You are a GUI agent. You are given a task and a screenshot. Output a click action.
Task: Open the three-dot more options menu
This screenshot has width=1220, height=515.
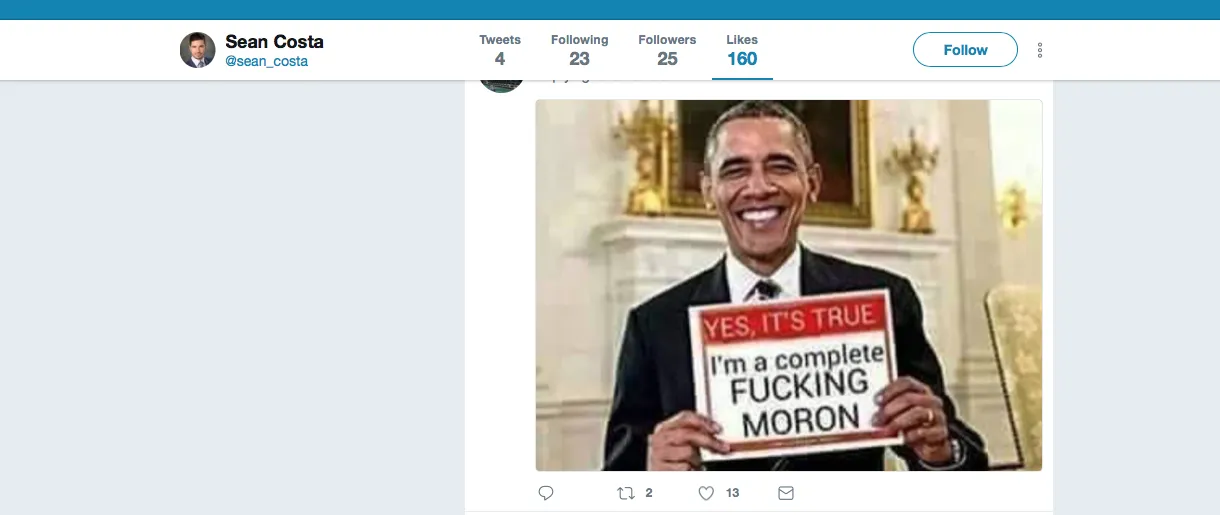(x=1040, y=50)
